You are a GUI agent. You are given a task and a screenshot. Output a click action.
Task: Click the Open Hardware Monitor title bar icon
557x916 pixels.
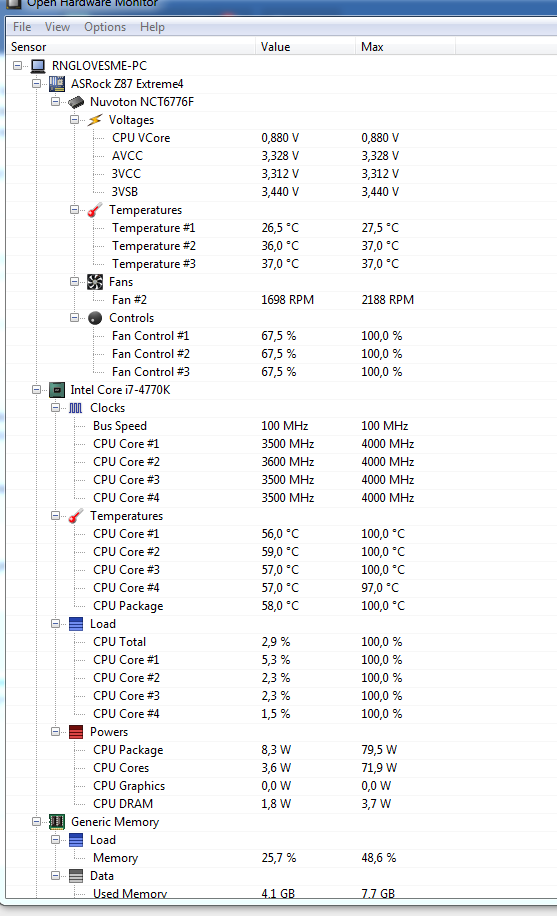(13, 4)
